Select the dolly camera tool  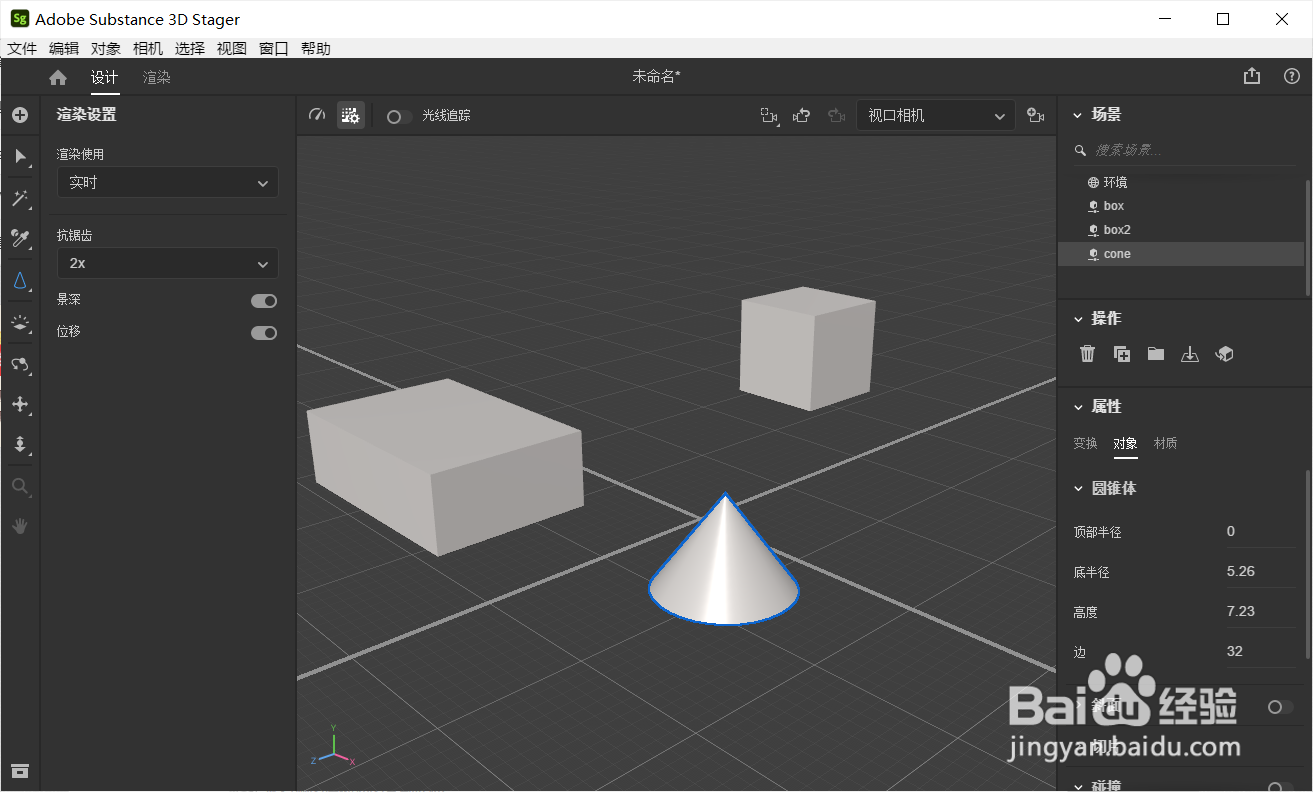(x=19, y=445)
